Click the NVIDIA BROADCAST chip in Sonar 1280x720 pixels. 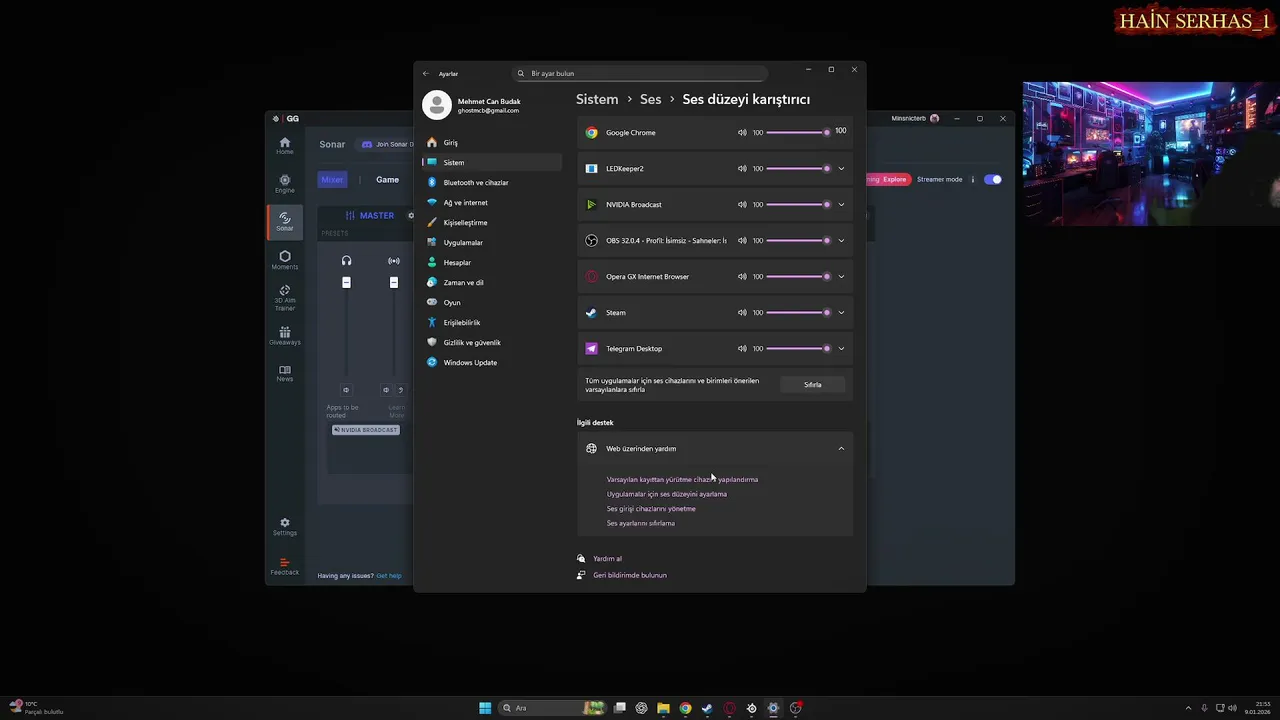(366, 430)
